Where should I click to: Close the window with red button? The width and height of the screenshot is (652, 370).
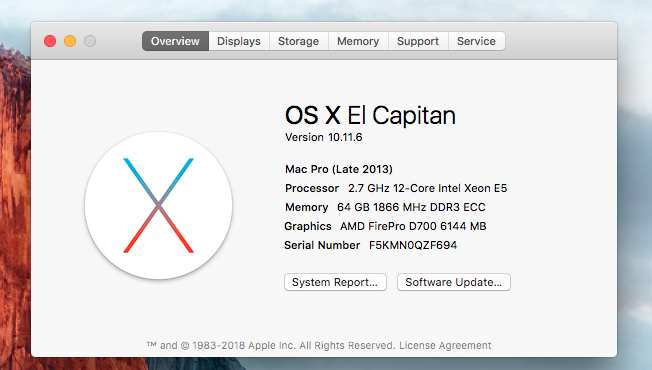click(x=50, y=41)
